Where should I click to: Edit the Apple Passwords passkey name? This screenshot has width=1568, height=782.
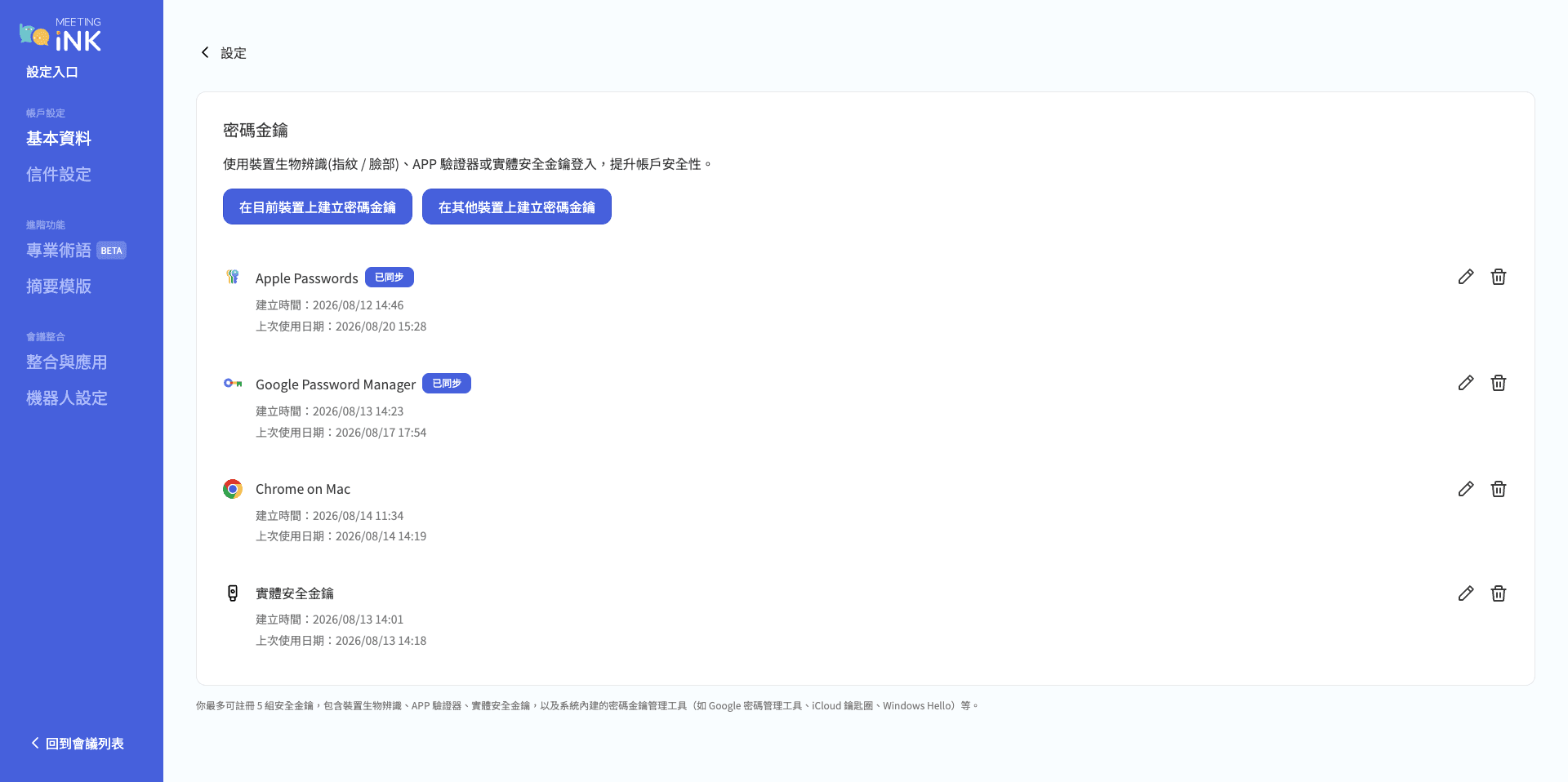coord(1466,277)
